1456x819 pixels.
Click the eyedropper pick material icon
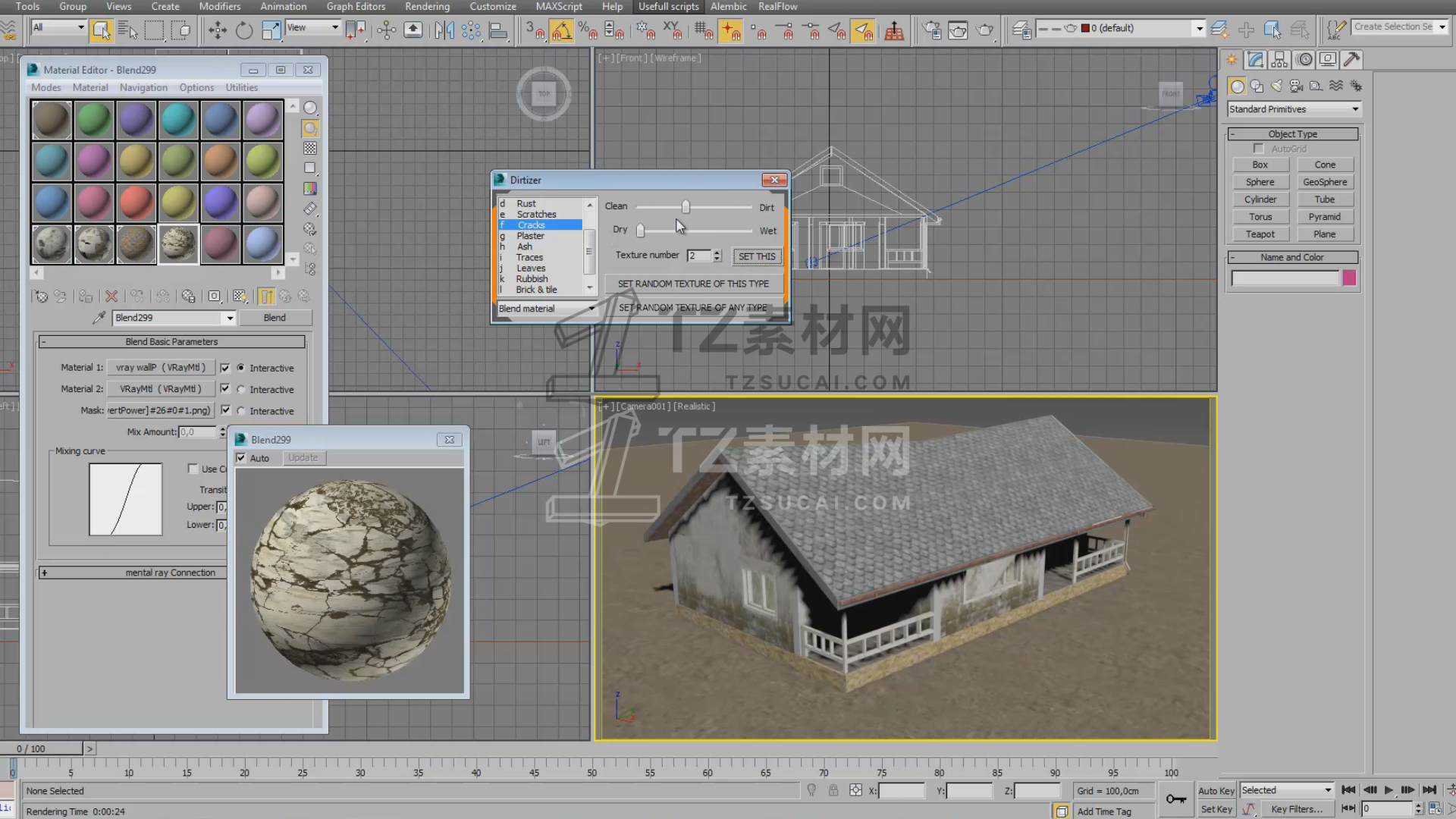(99, 318)
